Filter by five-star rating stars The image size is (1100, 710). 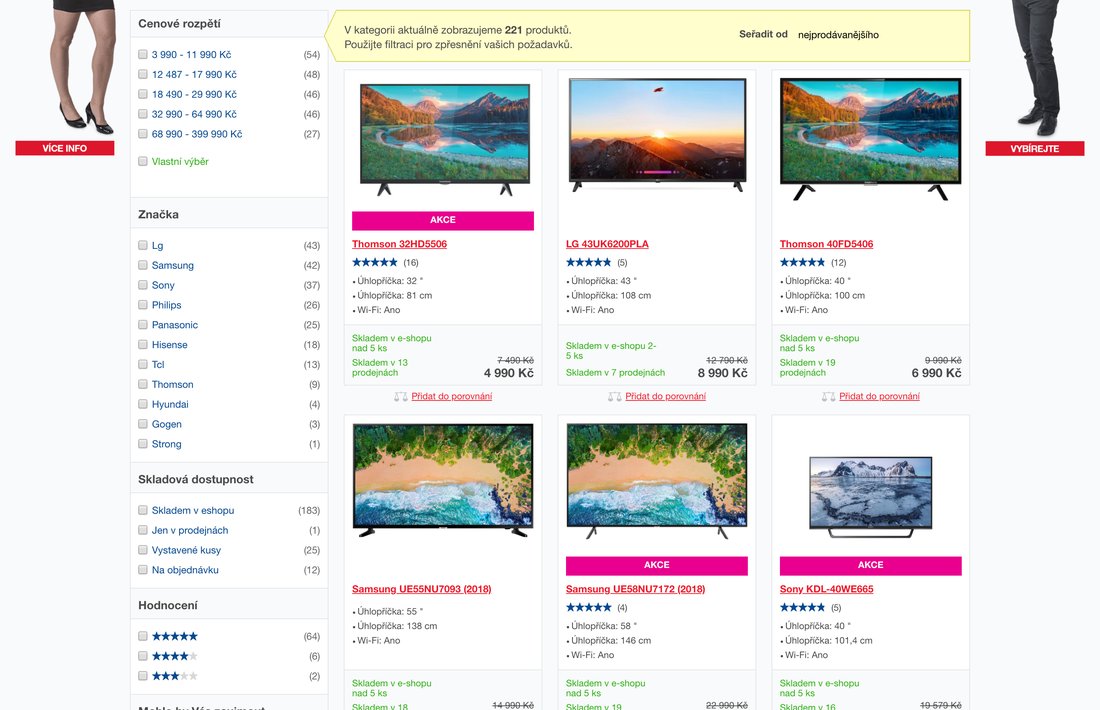click(x=175, y=636)
